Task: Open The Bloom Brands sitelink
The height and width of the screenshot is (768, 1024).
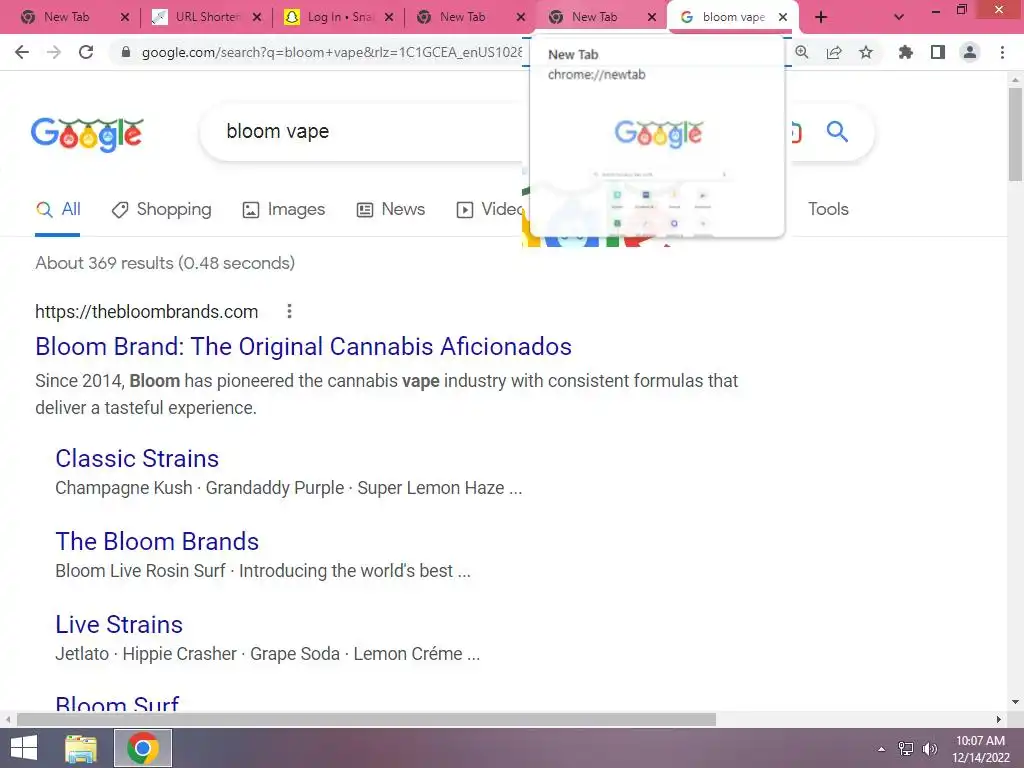Action: click(x=157, y=541)
